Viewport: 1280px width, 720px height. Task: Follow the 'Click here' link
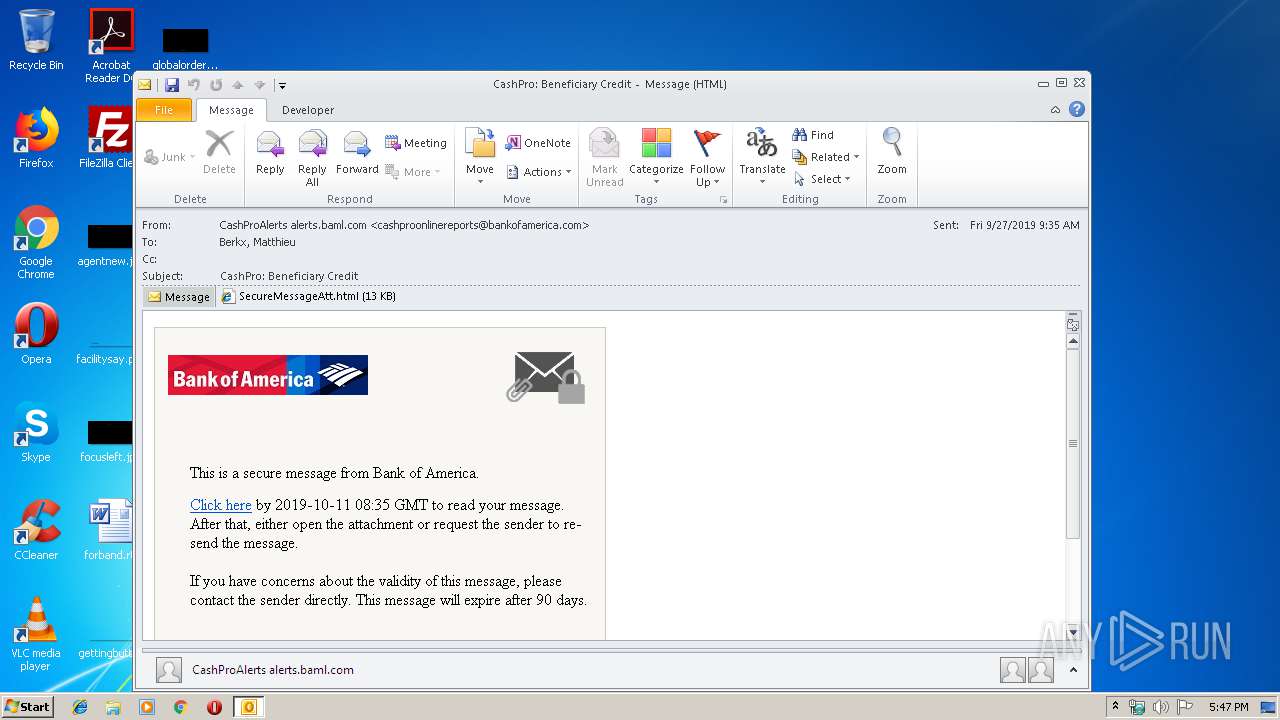pyautogui.click(x=220, y=505)
